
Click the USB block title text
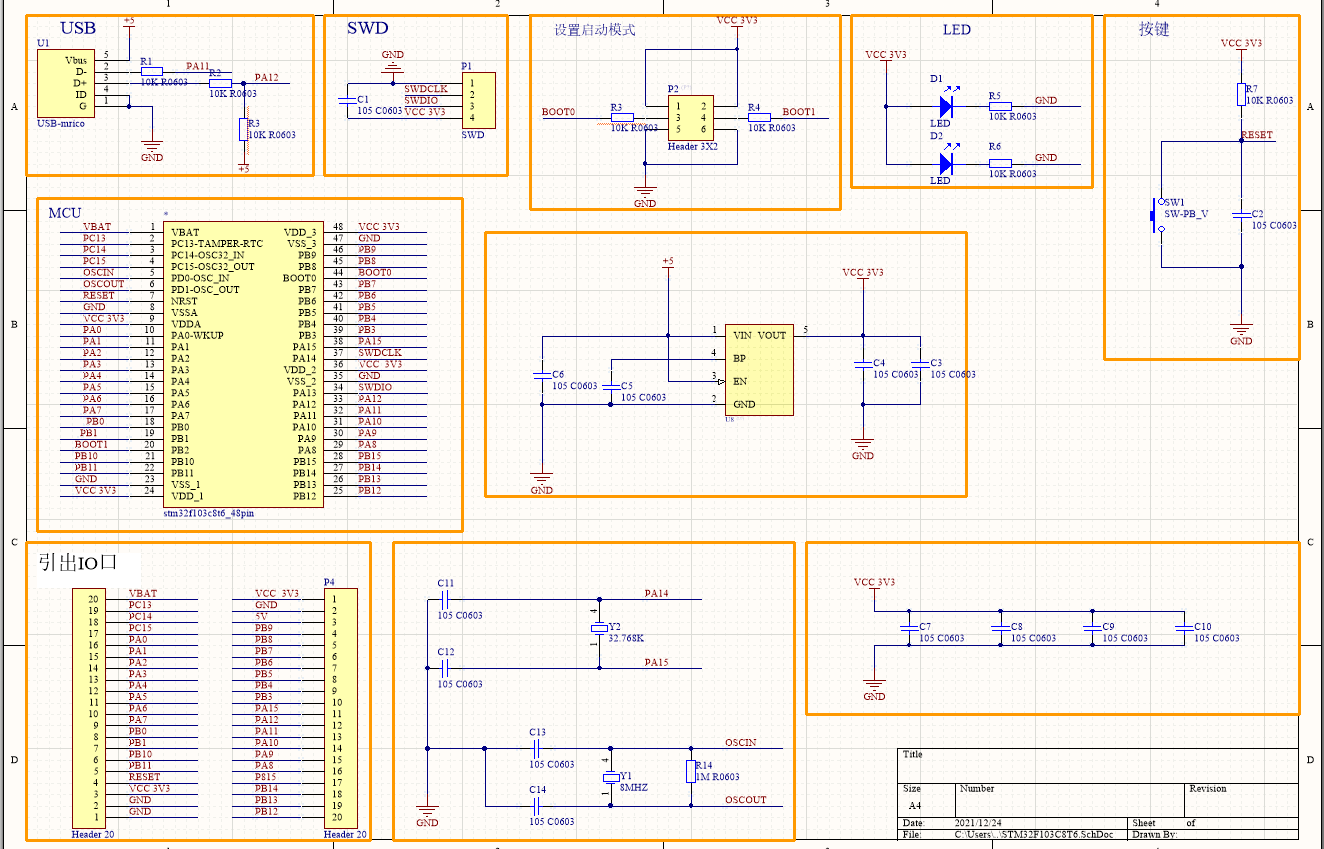click(78, 29)
